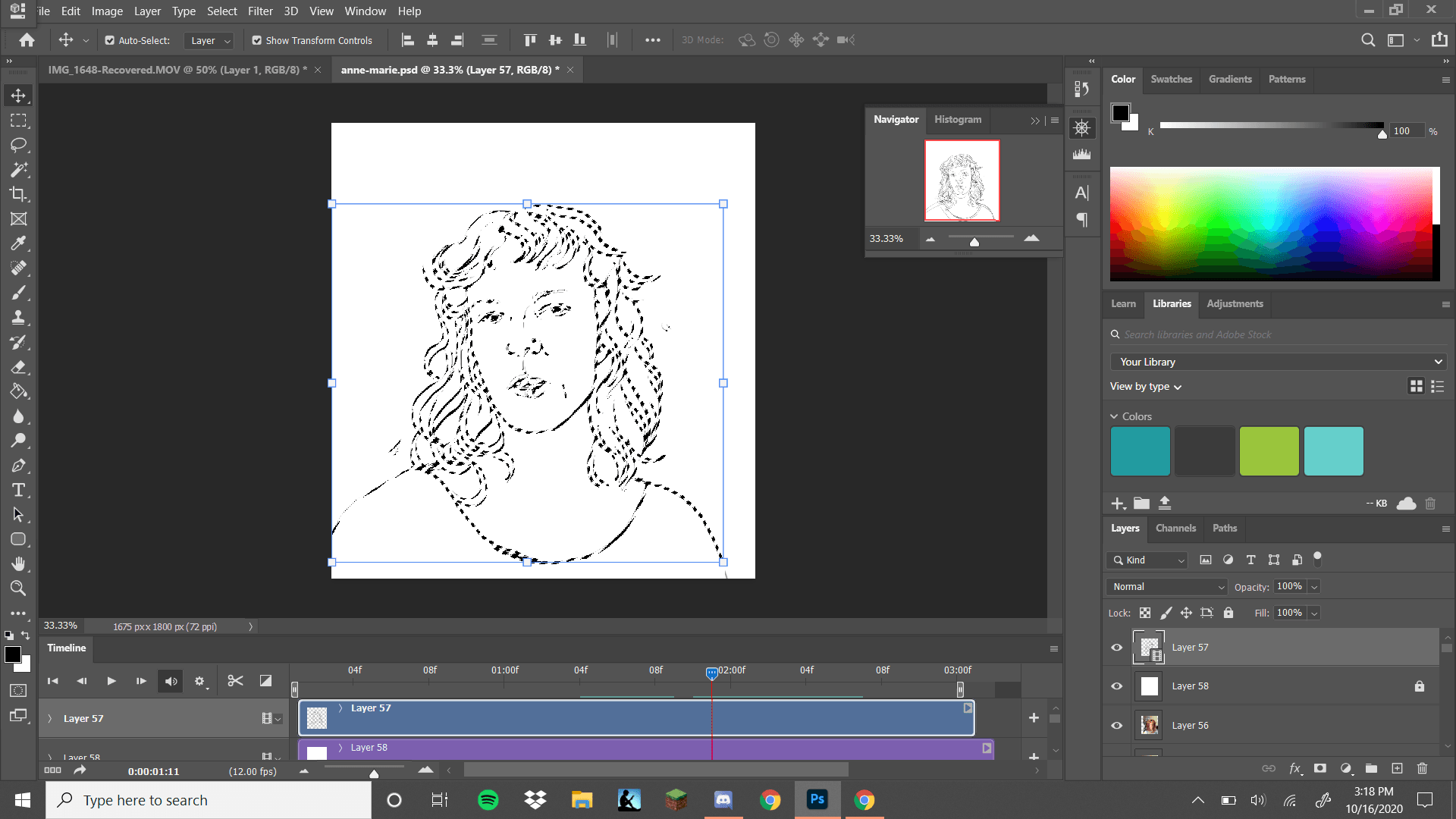
Task: Click the Navigator zoom slider handle
Action: pos(974,242)
